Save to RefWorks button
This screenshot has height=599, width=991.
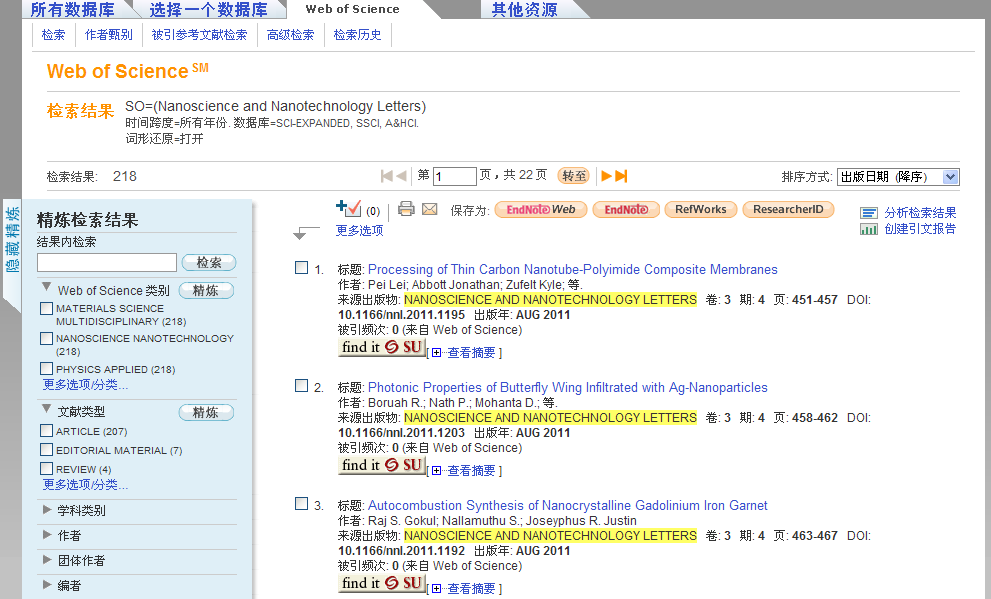(x=701, y=210)
